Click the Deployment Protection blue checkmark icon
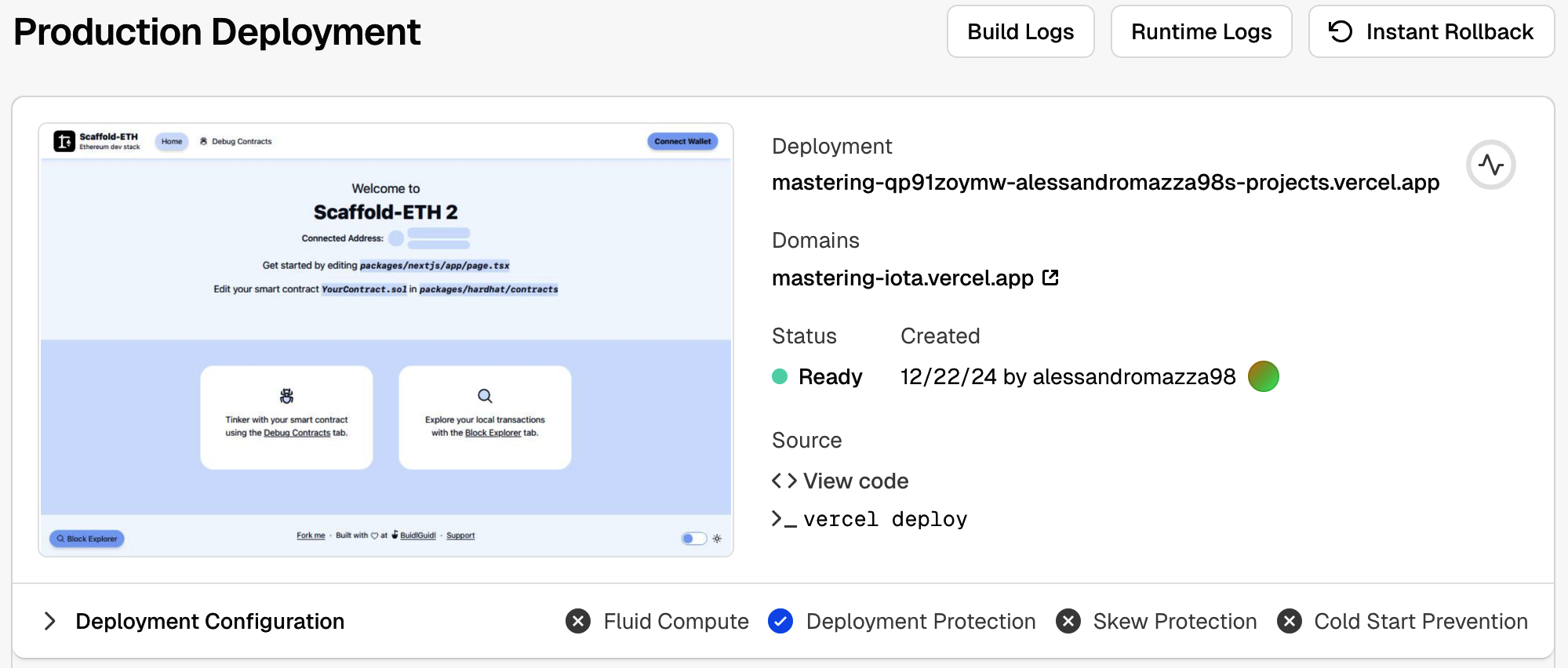Viewport: 1568px width, 668px height. point(780,621)
